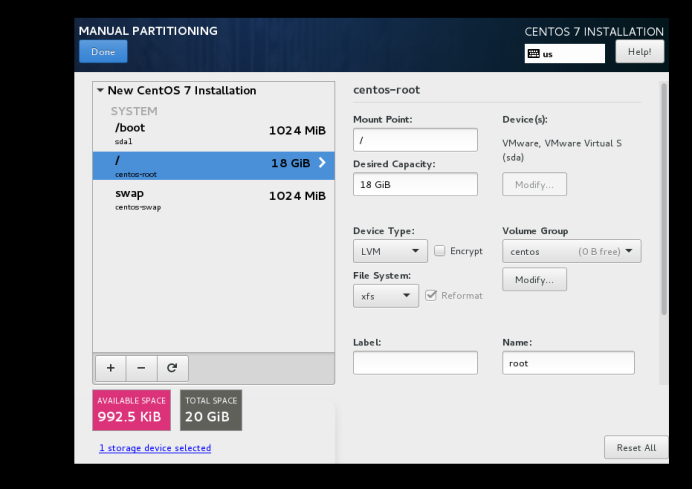Click the Mount Point input field
The height and width of the screenshot is (490, 693).
[x=415, y=140]
